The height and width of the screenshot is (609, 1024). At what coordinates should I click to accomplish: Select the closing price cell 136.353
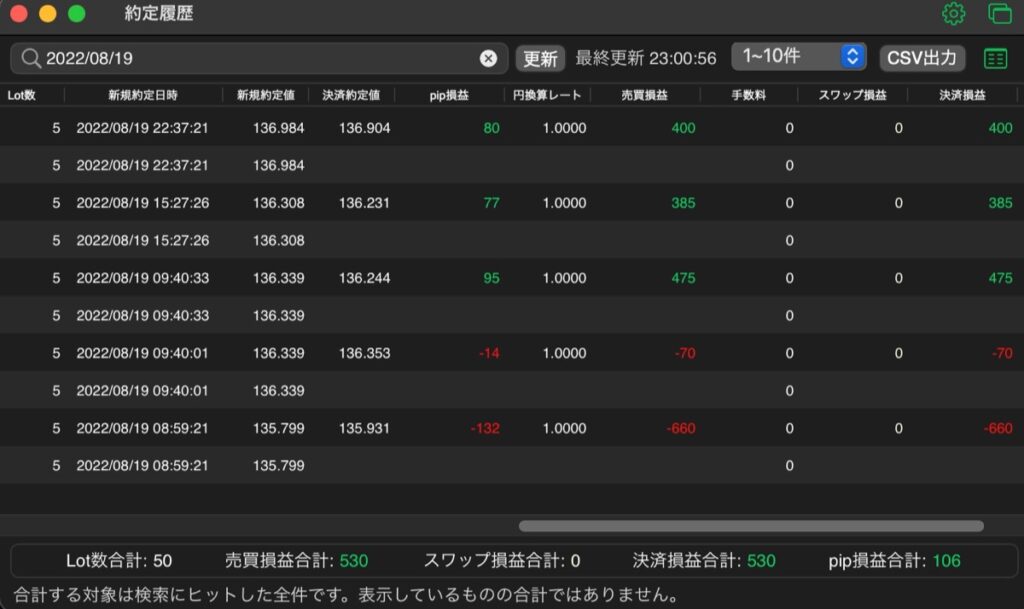(x=364, y=353)
